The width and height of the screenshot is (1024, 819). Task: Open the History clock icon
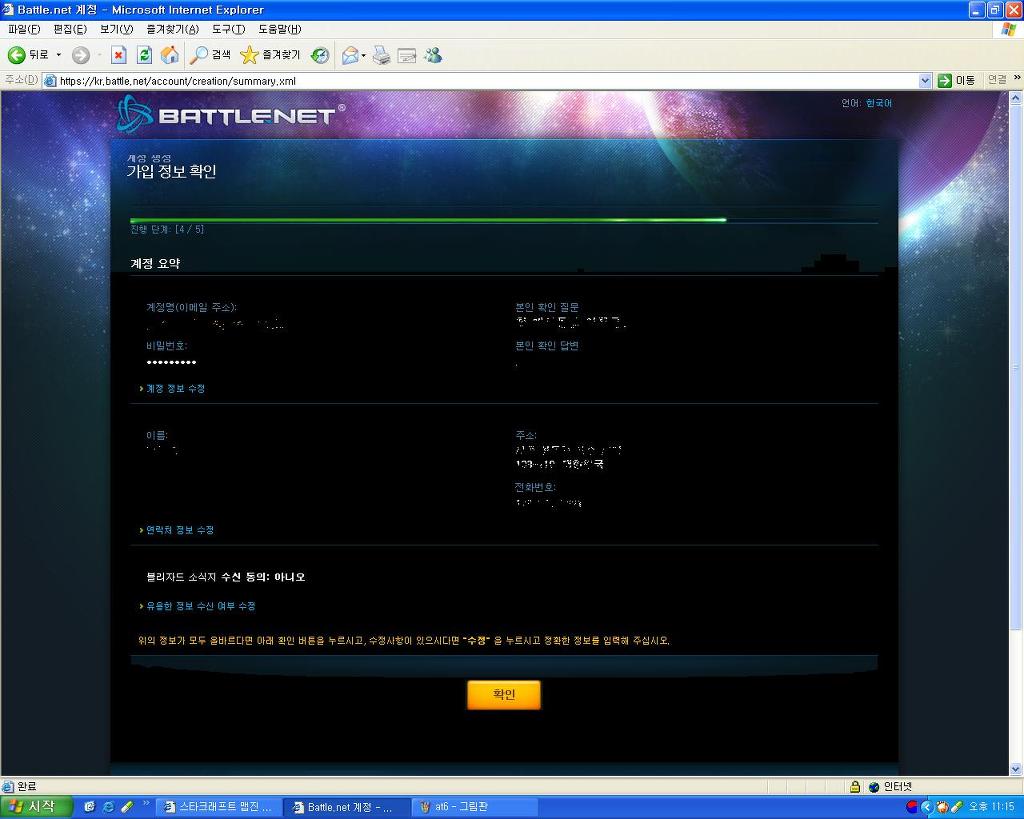(x=319, y=56)
